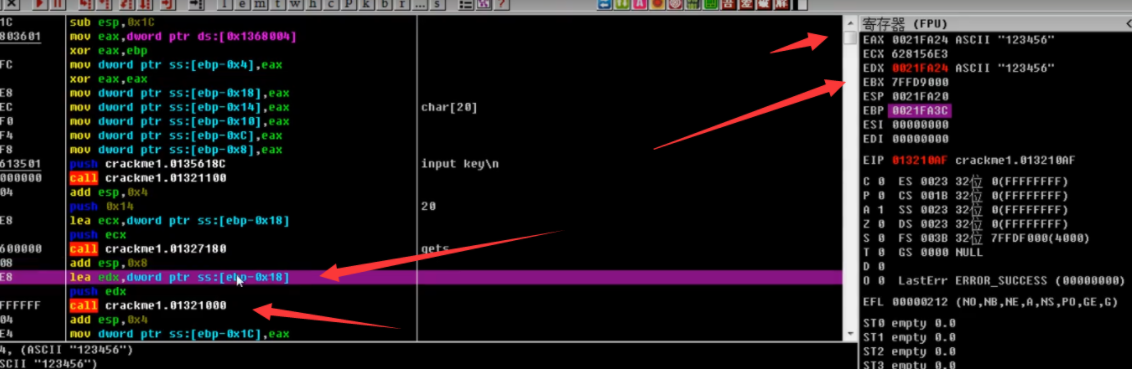Image resolution: width=1135 pixels, height=369 pixels.
Task: Select the ECX 628156E3 register
Action: 906,54
